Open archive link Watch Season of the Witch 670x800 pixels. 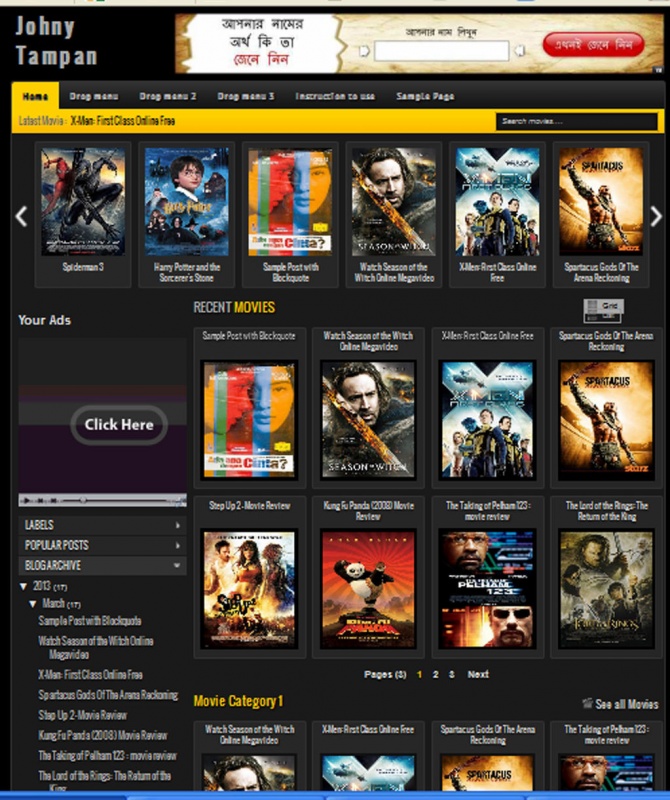95,647
